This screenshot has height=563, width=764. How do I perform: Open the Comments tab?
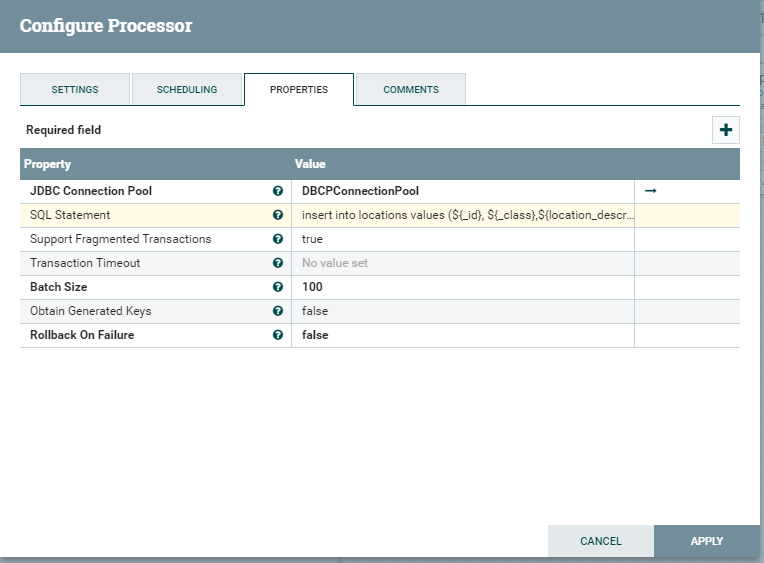click(x=411, y=89)
